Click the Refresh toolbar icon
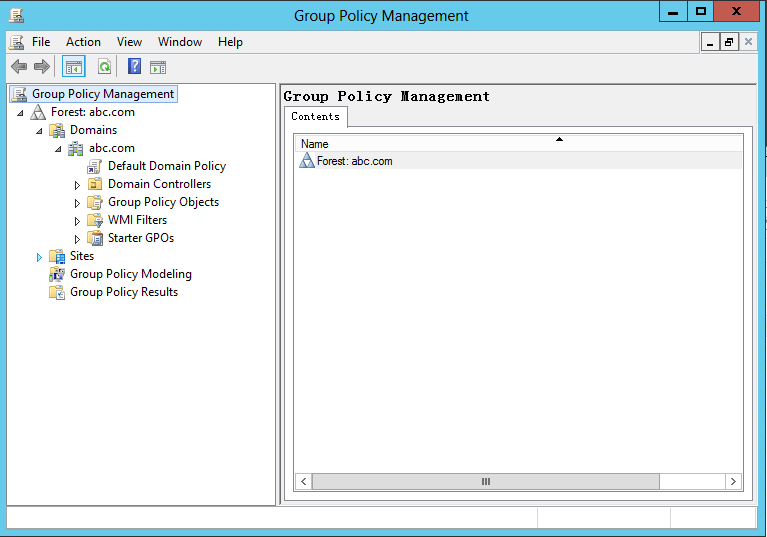The image size is (767, 537). [104, 67]
